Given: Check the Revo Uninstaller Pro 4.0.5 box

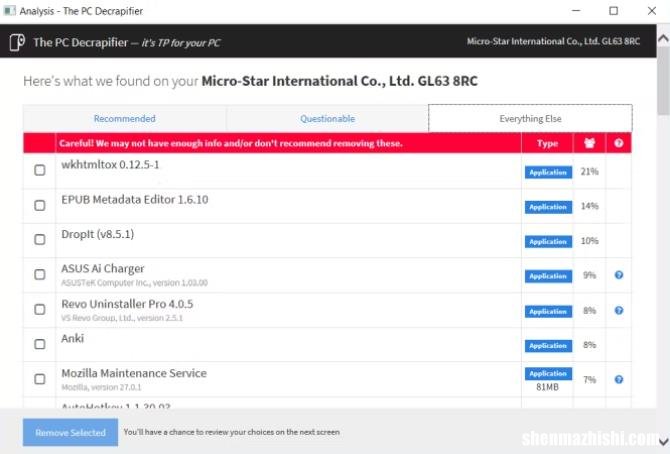Looking at the screenshot, I should (40, 309).
